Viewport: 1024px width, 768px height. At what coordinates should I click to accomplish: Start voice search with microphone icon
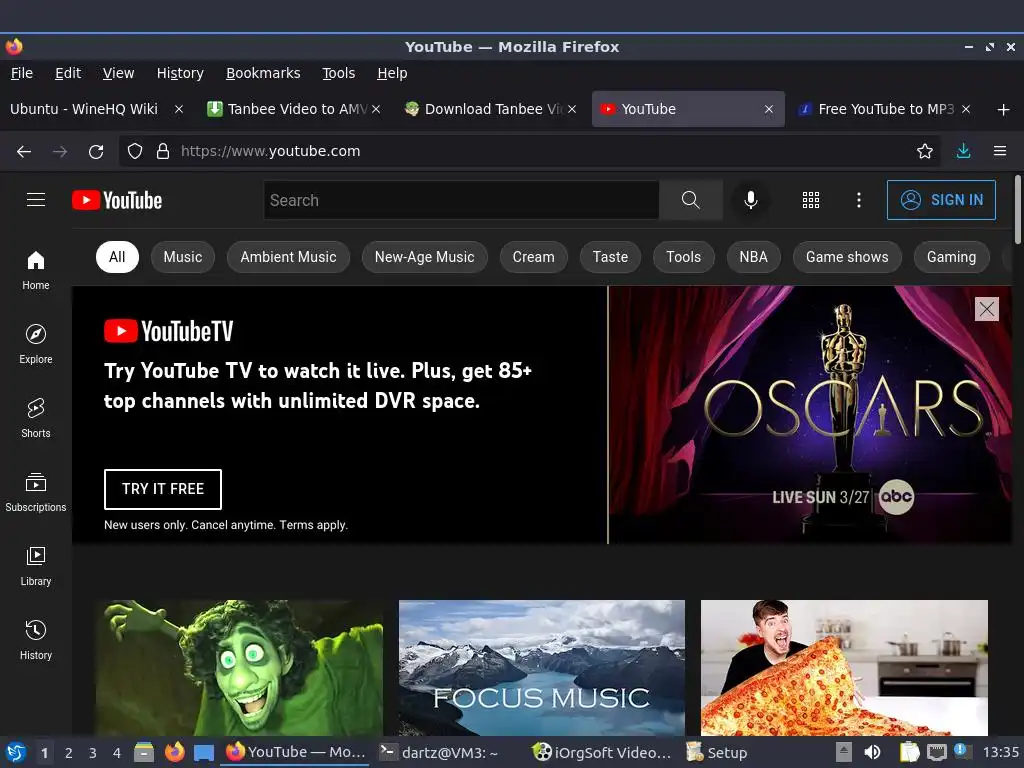pyautogui.click(x=750, y=200)
